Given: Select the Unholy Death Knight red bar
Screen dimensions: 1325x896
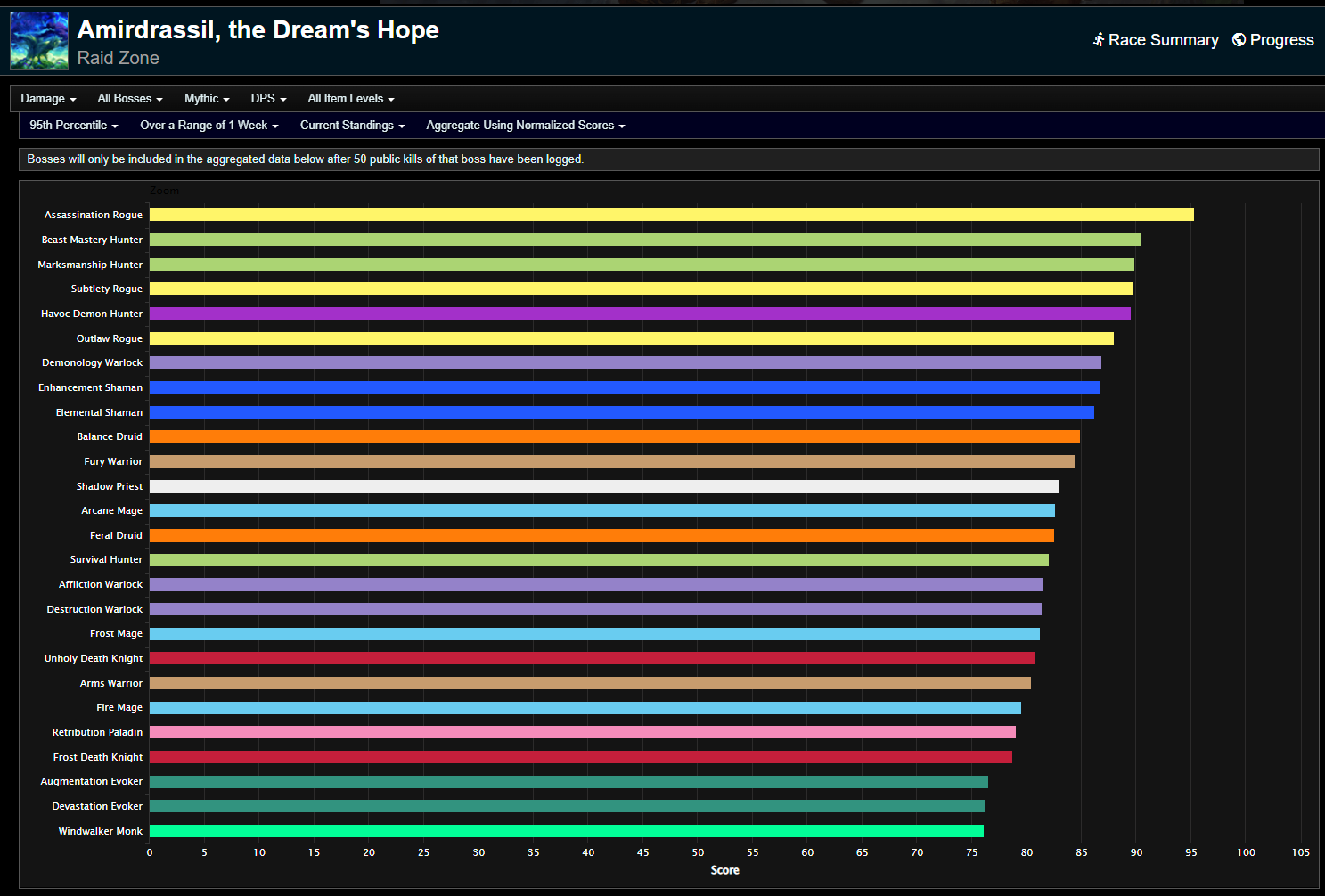Looking at the screenshot, I should (593, 658).
